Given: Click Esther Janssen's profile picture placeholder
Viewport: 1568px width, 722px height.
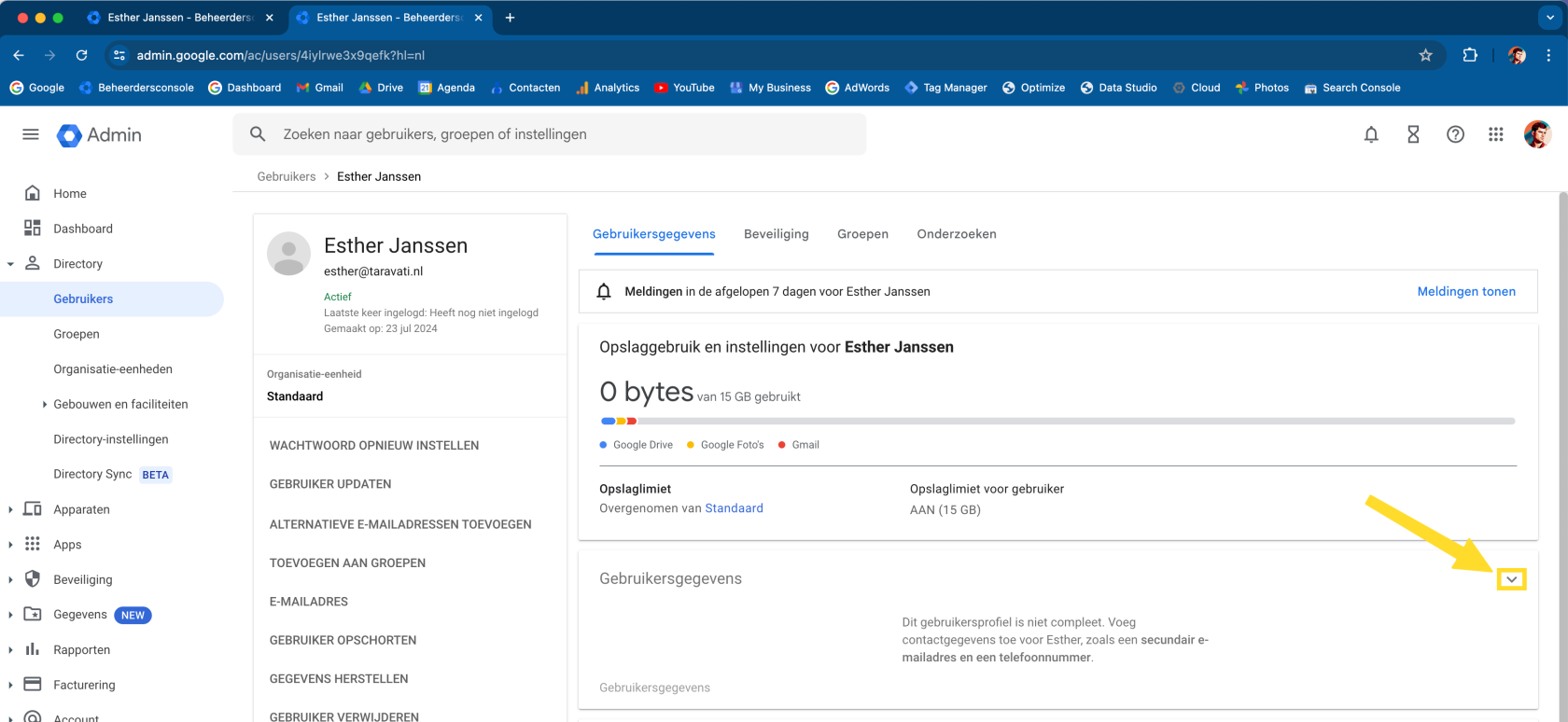Looking at the screenshot, I should coord(288,253).
